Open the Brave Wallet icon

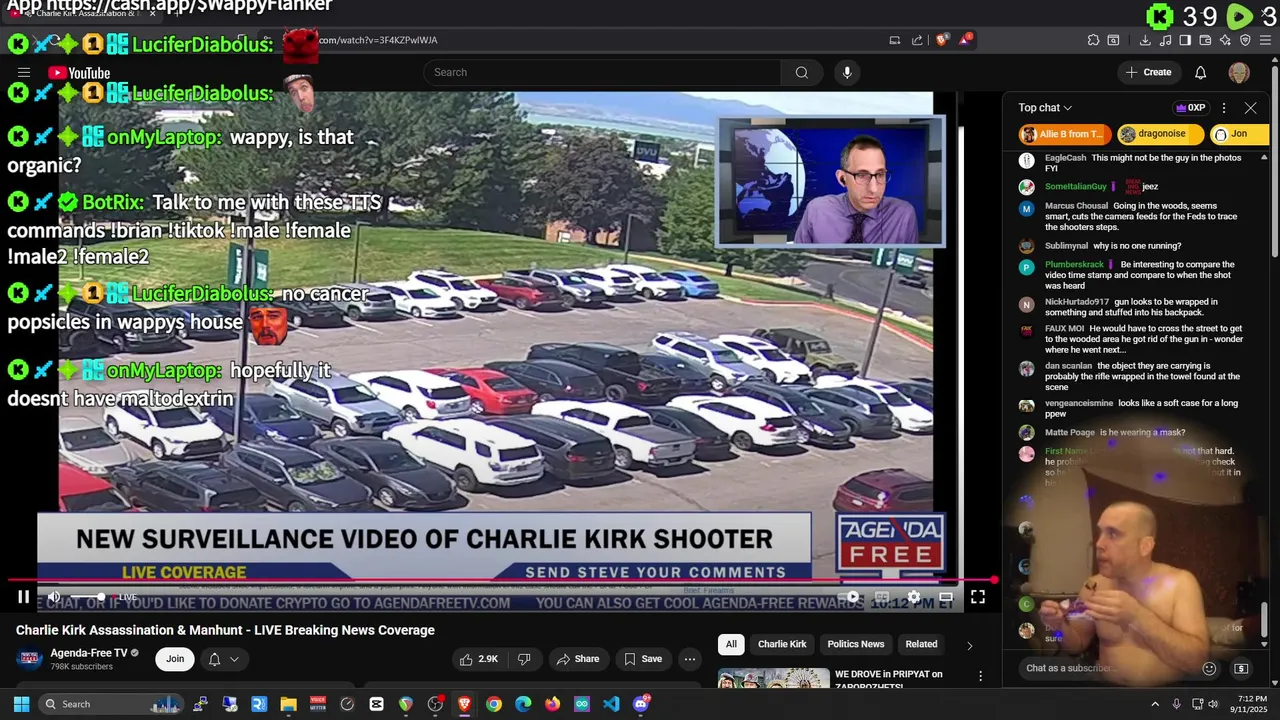[1205, 40]
